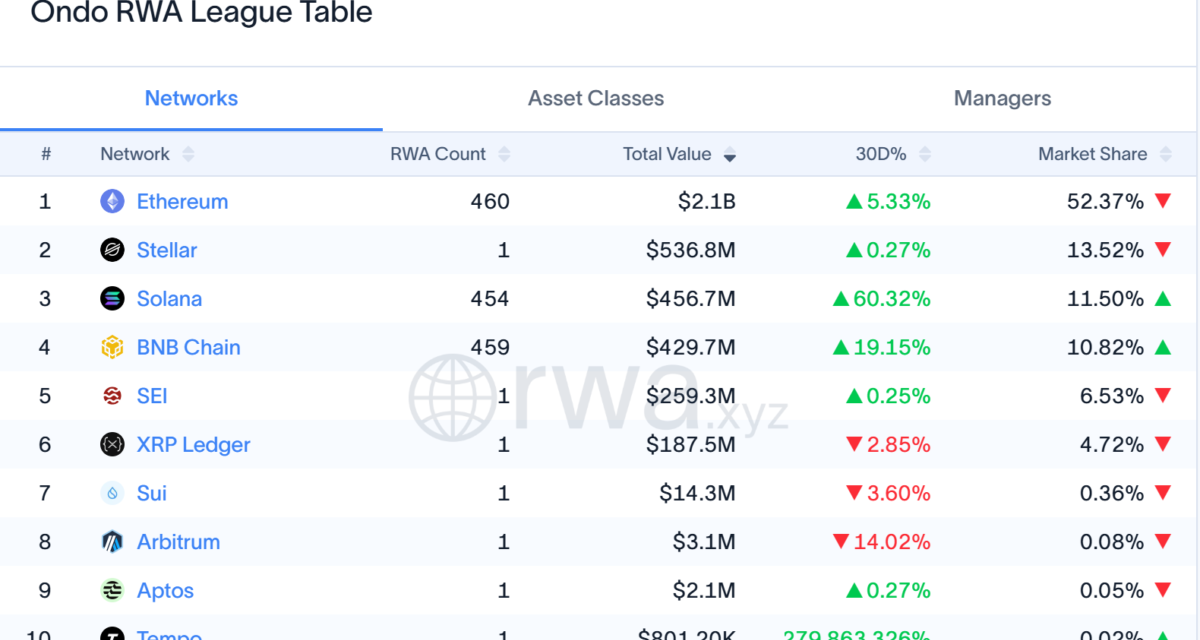1200x640 pixels.
Task: Click BNB Chain's 19.15% 30D change
Action: pos(882,347)
